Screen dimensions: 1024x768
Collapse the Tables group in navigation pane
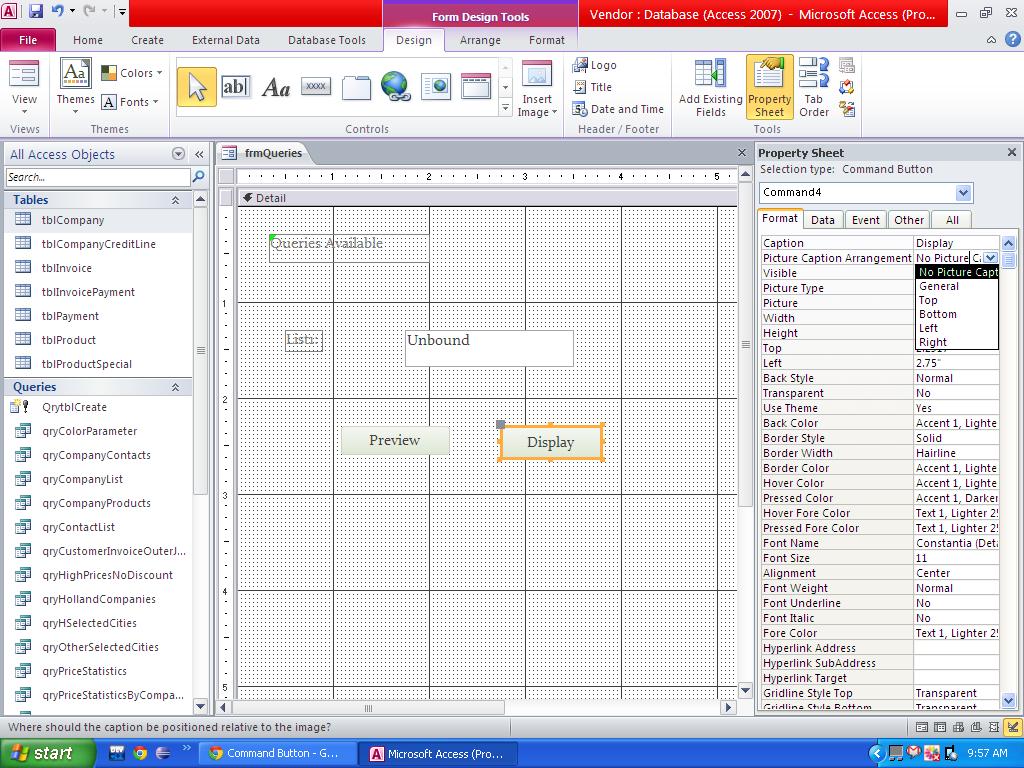pos(175,200)
